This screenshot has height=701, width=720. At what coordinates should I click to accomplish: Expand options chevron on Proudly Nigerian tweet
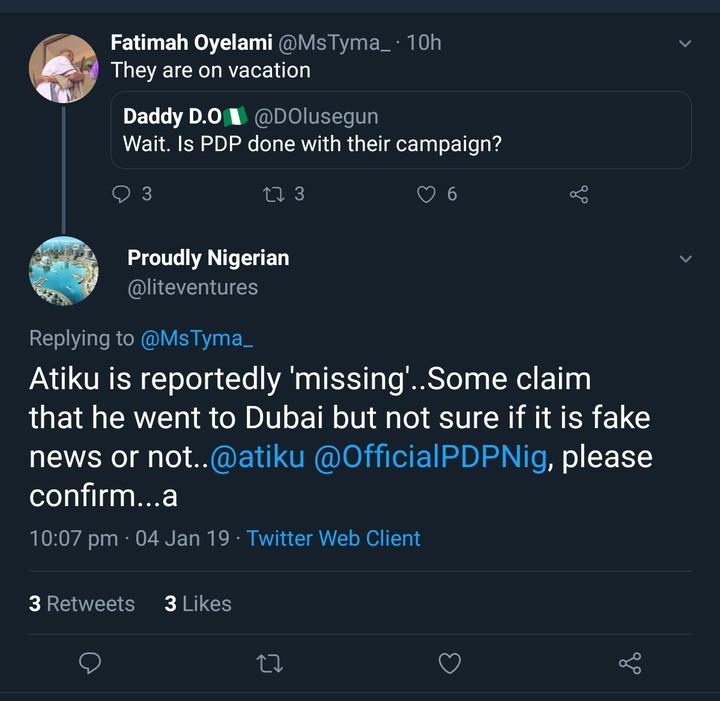coord(685,259)
